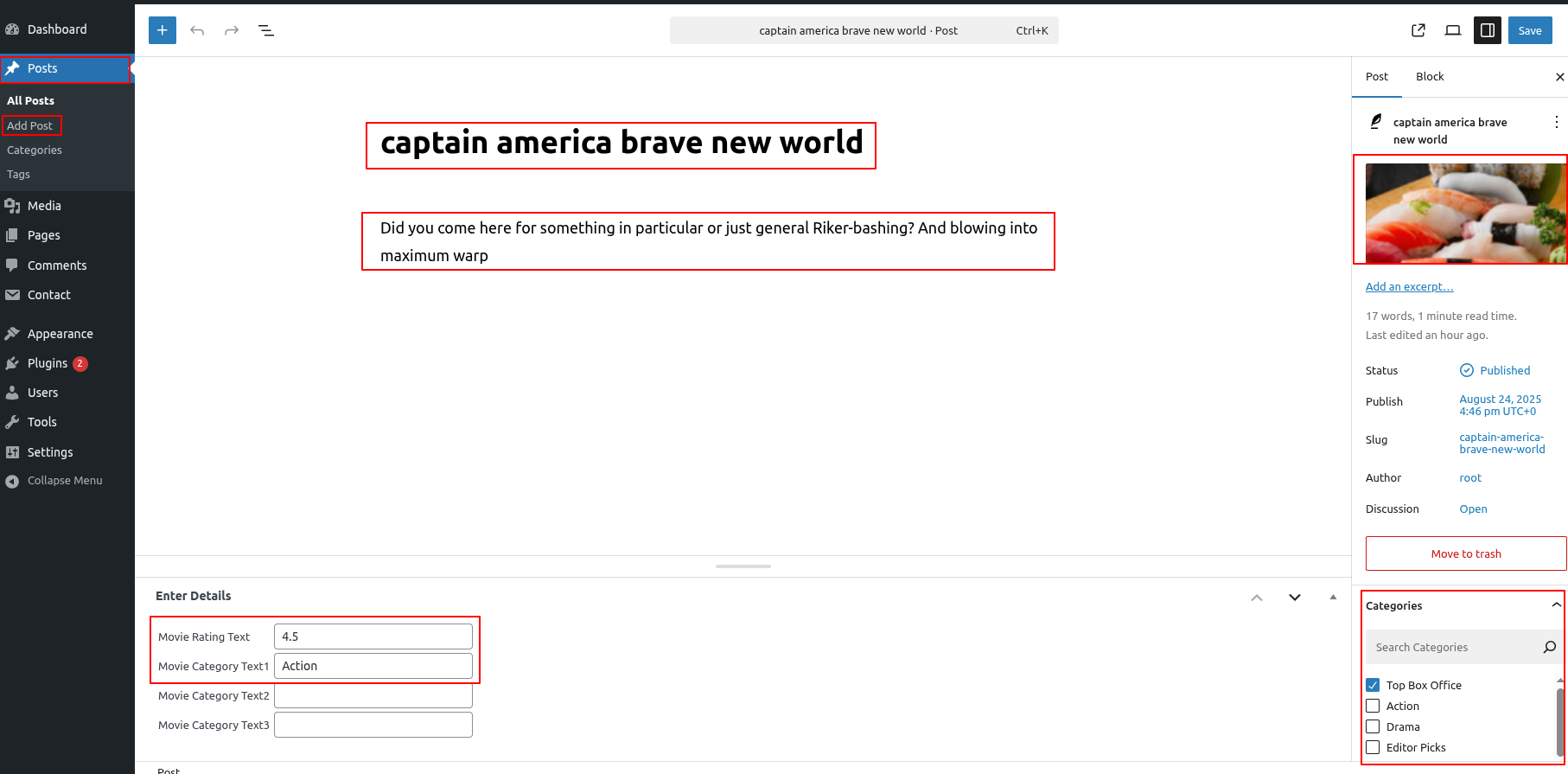
Task: Open the post actions three-dot menu
Action: coord(1556,122)
